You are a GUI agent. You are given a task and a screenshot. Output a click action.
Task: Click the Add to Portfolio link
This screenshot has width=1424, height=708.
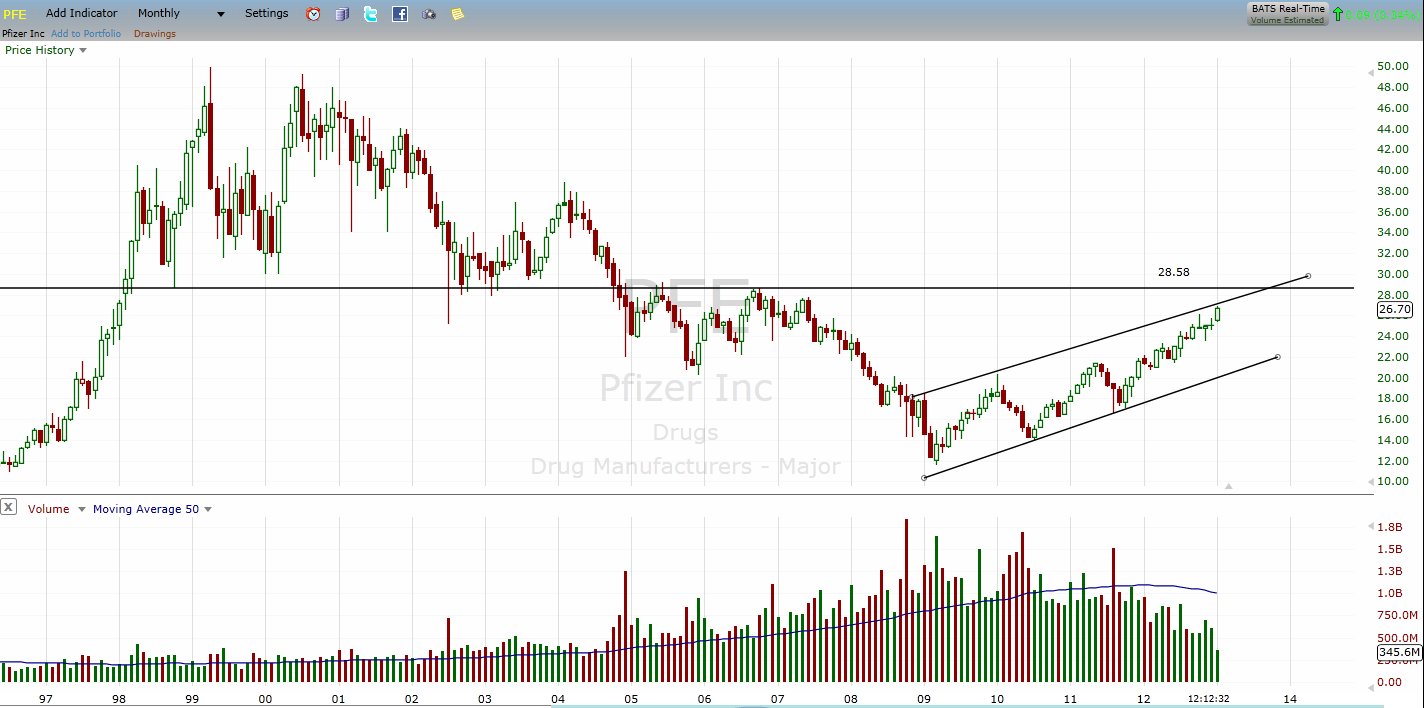pyautogui.click(x=86, y=34)
